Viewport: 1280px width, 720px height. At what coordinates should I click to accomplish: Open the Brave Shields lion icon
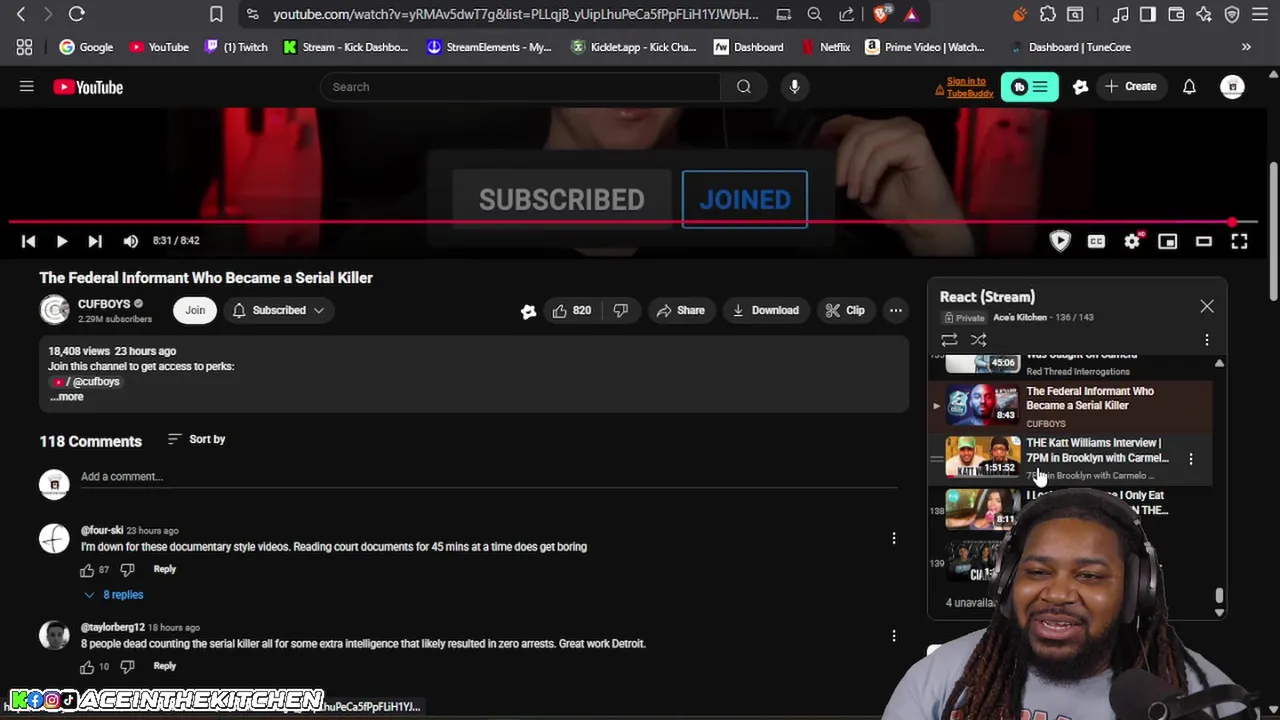881,14
